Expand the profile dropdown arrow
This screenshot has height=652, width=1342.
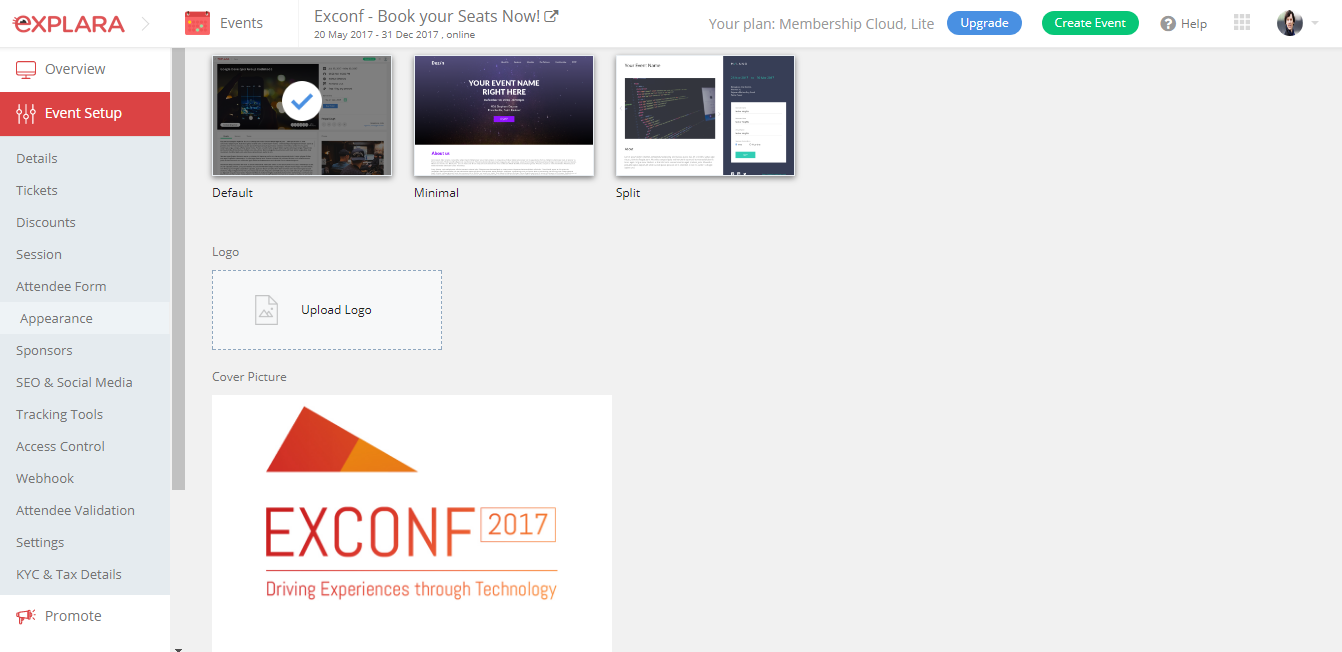click(1315, 23)
